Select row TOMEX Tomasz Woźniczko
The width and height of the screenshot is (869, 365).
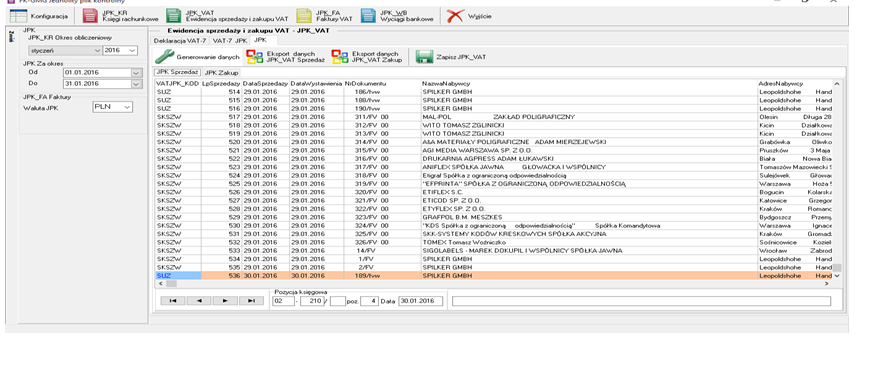(x=494, y=242)
